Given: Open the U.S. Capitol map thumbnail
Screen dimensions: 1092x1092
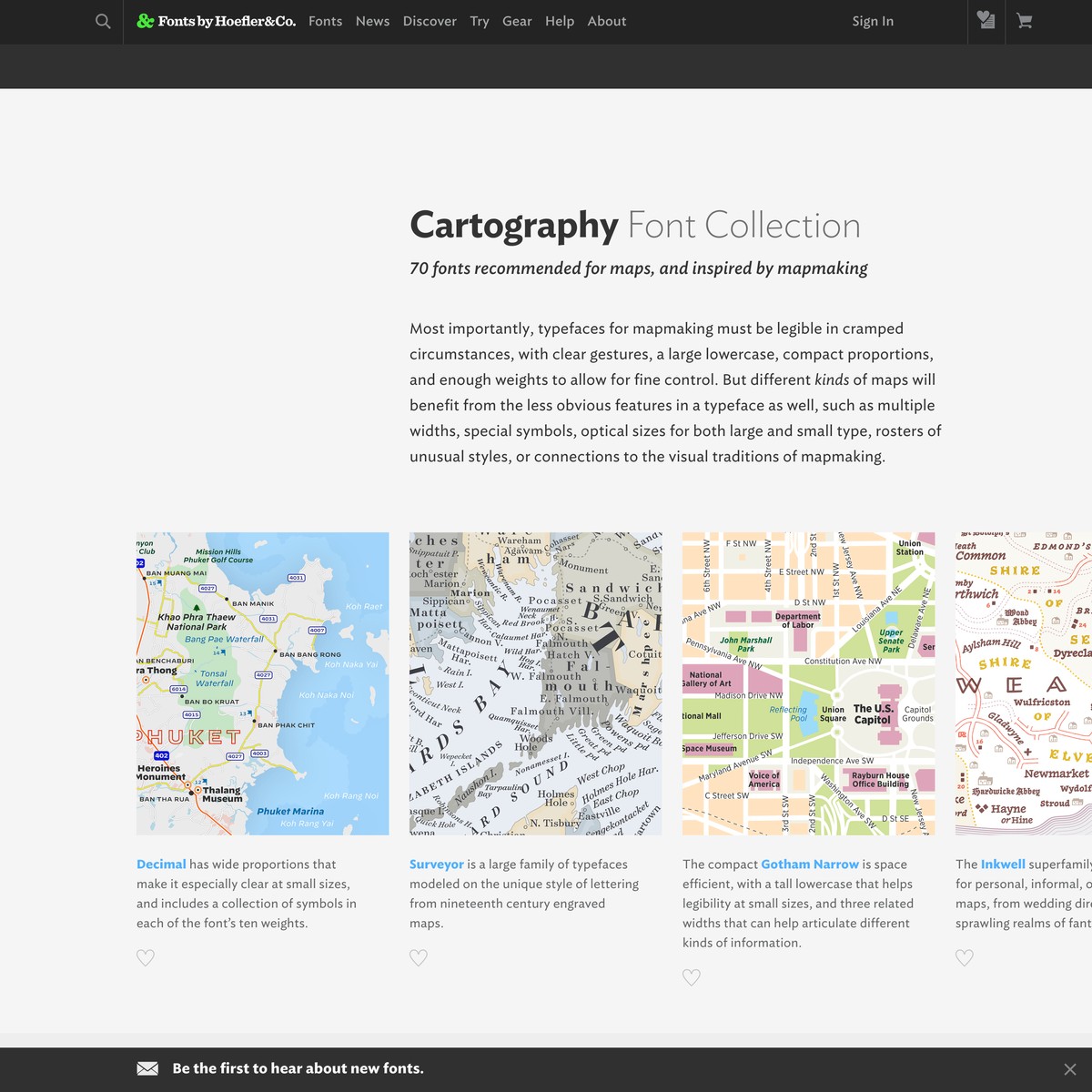Looking at the screenshot, I should click(x=808, y=683).
